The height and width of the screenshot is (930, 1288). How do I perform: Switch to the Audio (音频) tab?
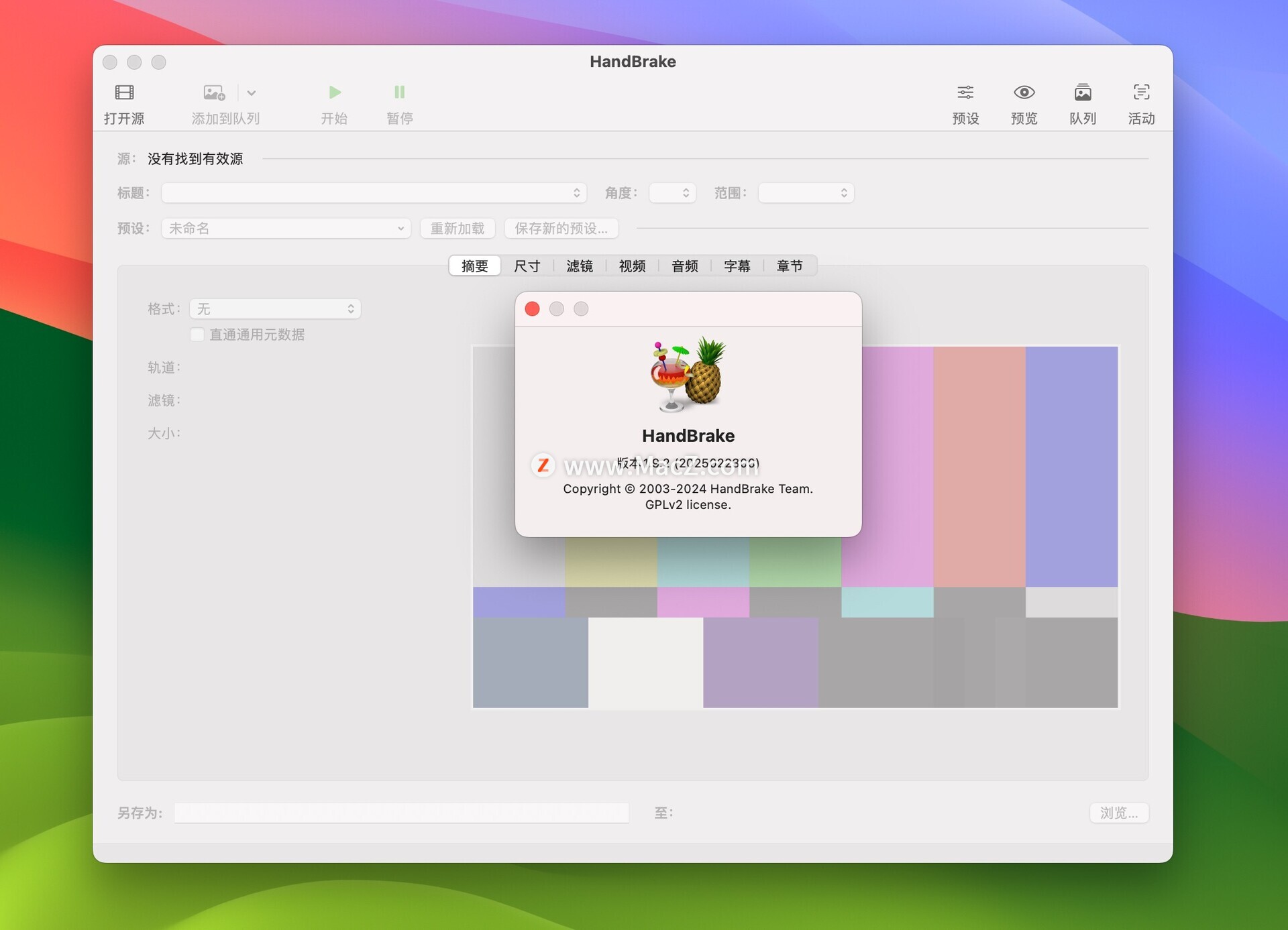(685, 266)
